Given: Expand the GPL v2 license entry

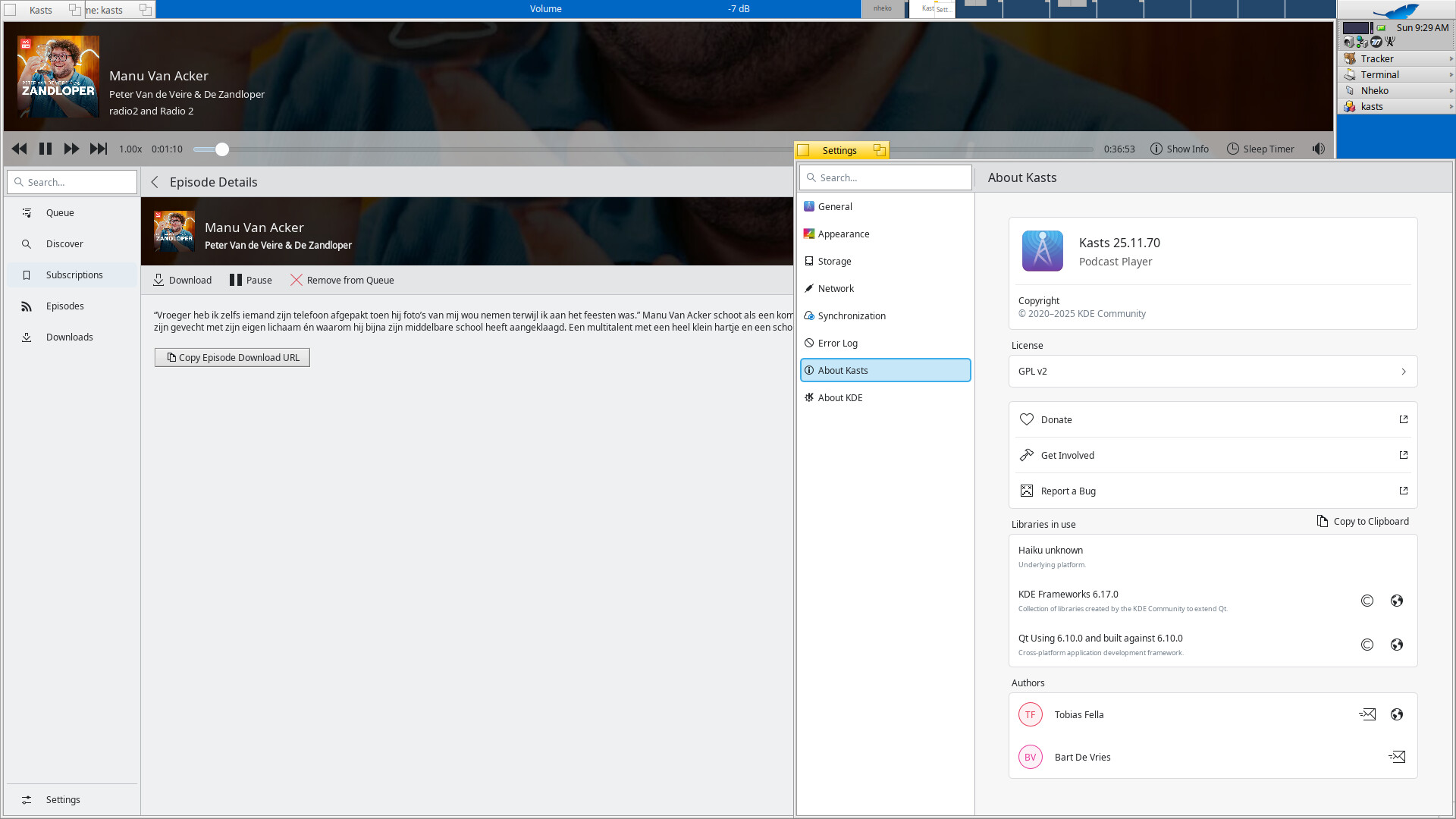Looking at the screenshot, I should tap(1212, 372).
